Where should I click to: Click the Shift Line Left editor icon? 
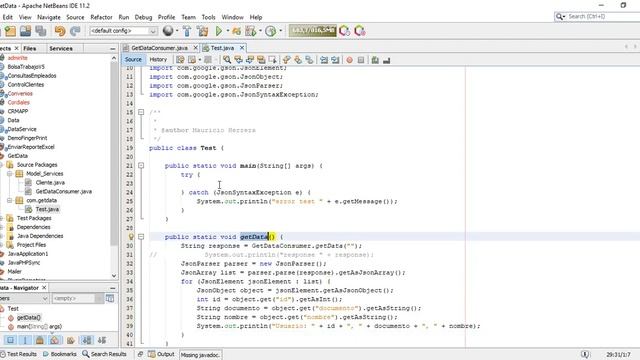tap(324, 60)
